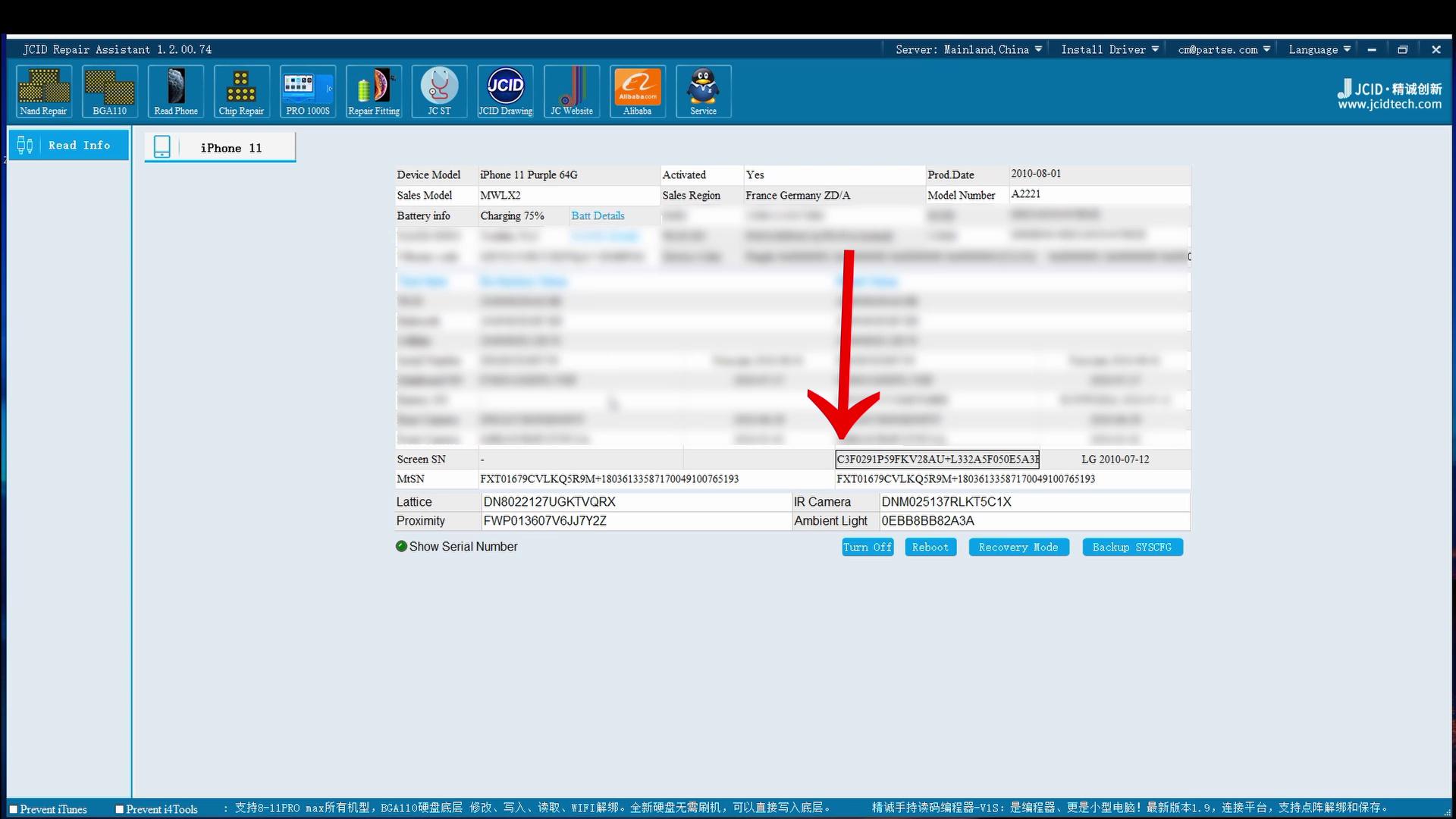This screenshot has height=819, width=1456.
Task: Open the BGA110 tool
Action: pos(110,91)
